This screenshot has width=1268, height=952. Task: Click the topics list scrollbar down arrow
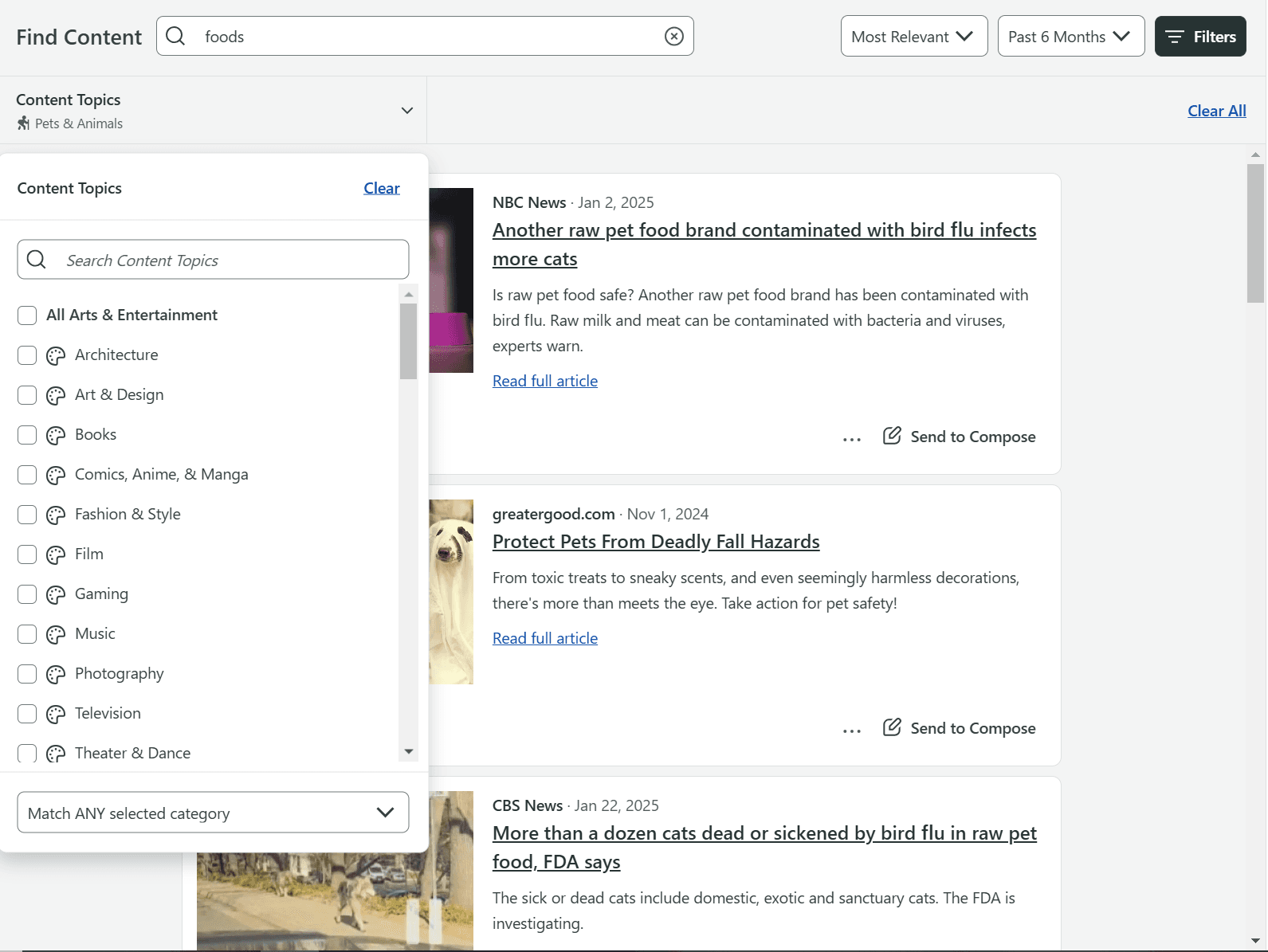[x=409, y=751]
